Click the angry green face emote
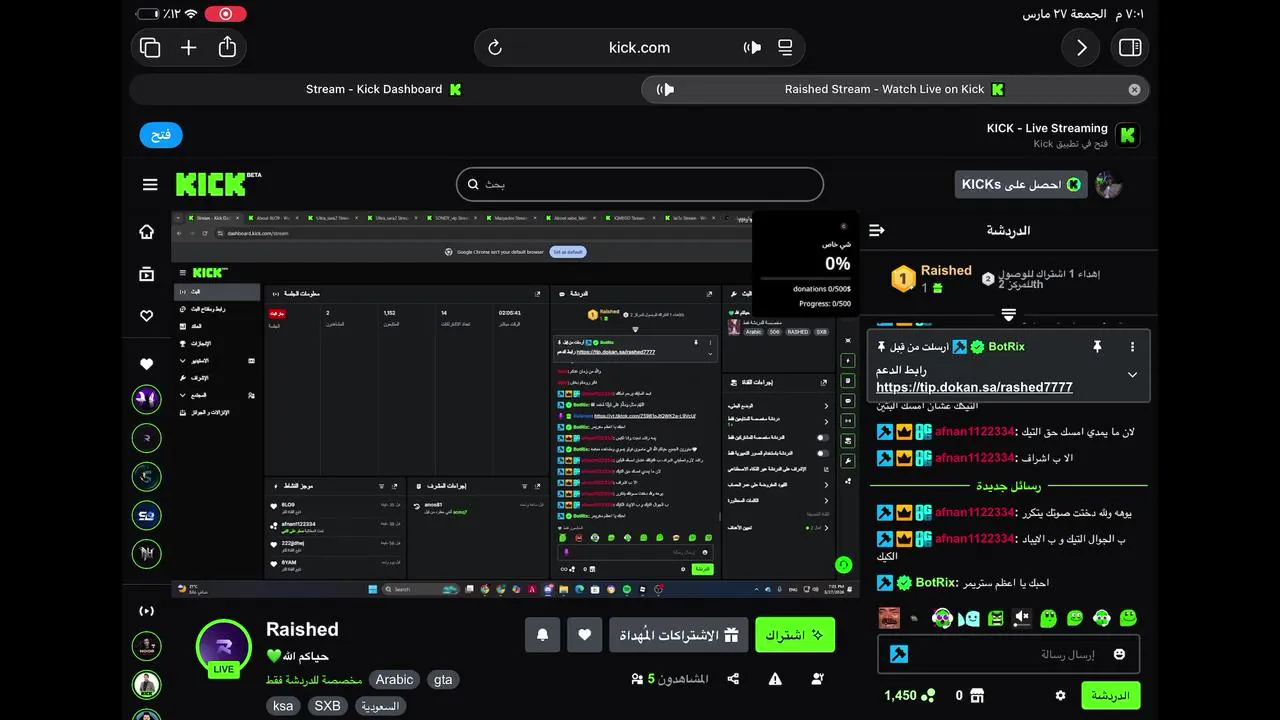 pyautogui.click(x=995, y=618)
